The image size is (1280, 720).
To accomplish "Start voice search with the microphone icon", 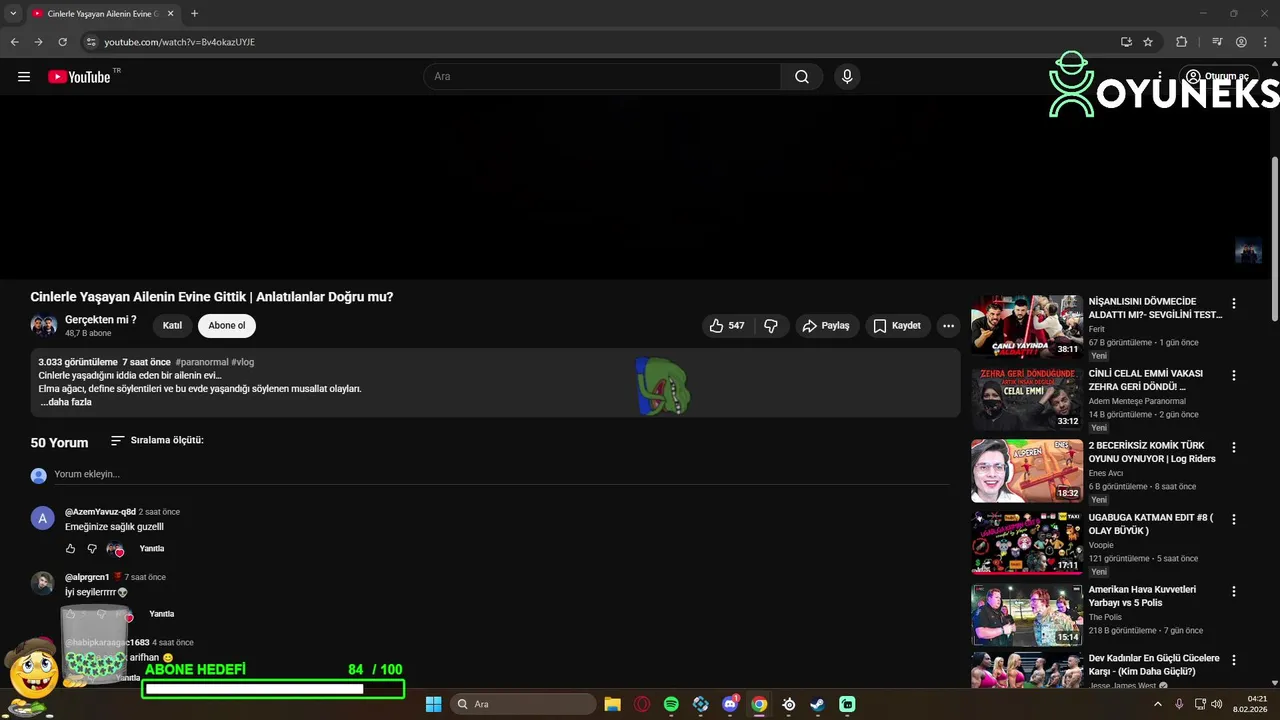I will [847, 77].
